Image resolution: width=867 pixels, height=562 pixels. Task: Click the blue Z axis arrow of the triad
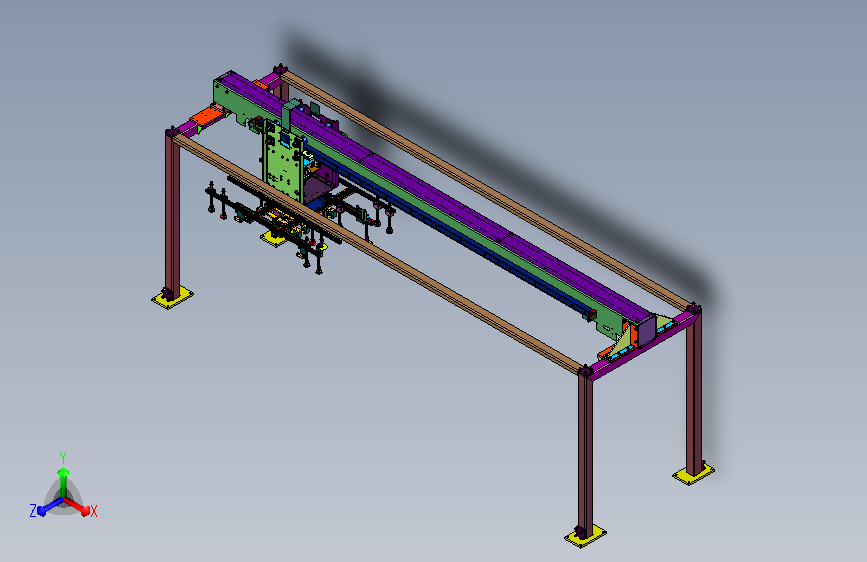(x=49, y=506)
